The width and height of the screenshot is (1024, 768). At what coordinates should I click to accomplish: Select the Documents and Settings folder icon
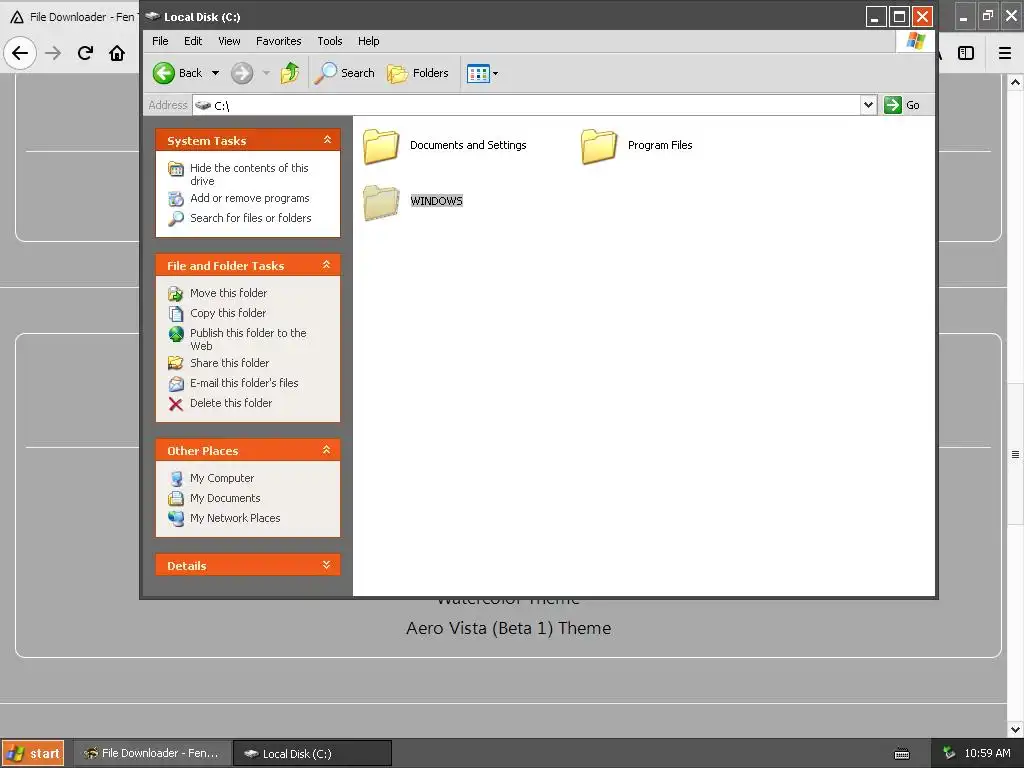[381, 146]
